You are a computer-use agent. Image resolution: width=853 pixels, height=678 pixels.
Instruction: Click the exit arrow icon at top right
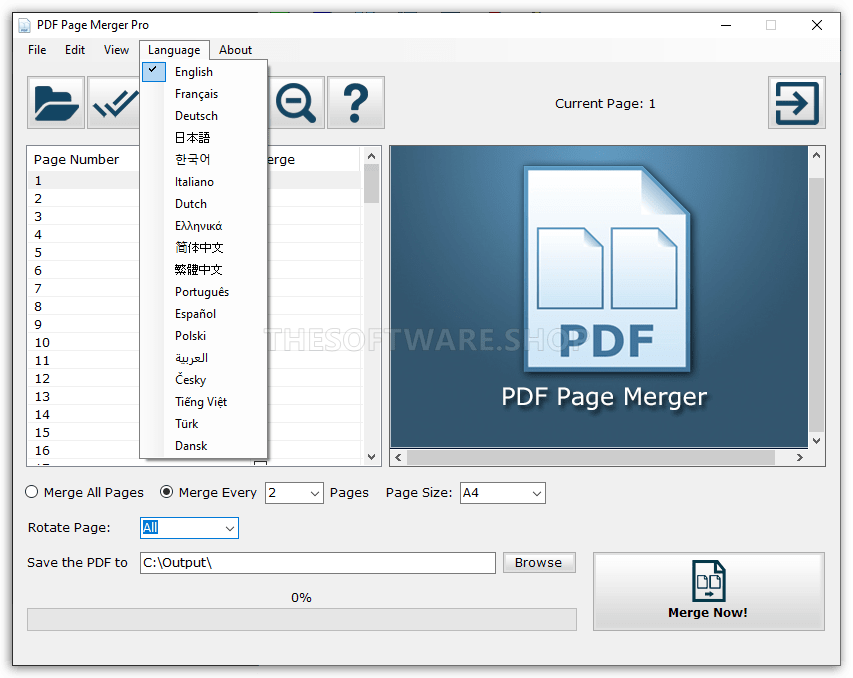tap(796, 103)
